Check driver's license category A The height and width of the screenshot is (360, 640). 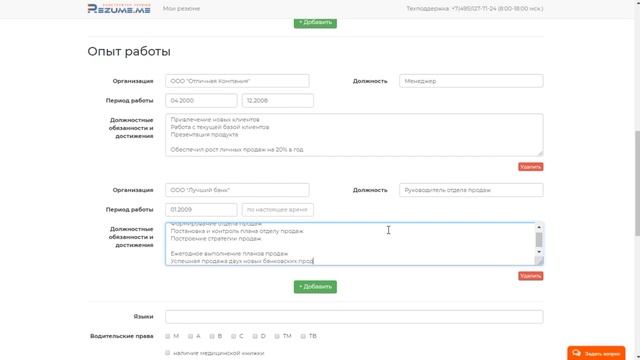[190, 336]
